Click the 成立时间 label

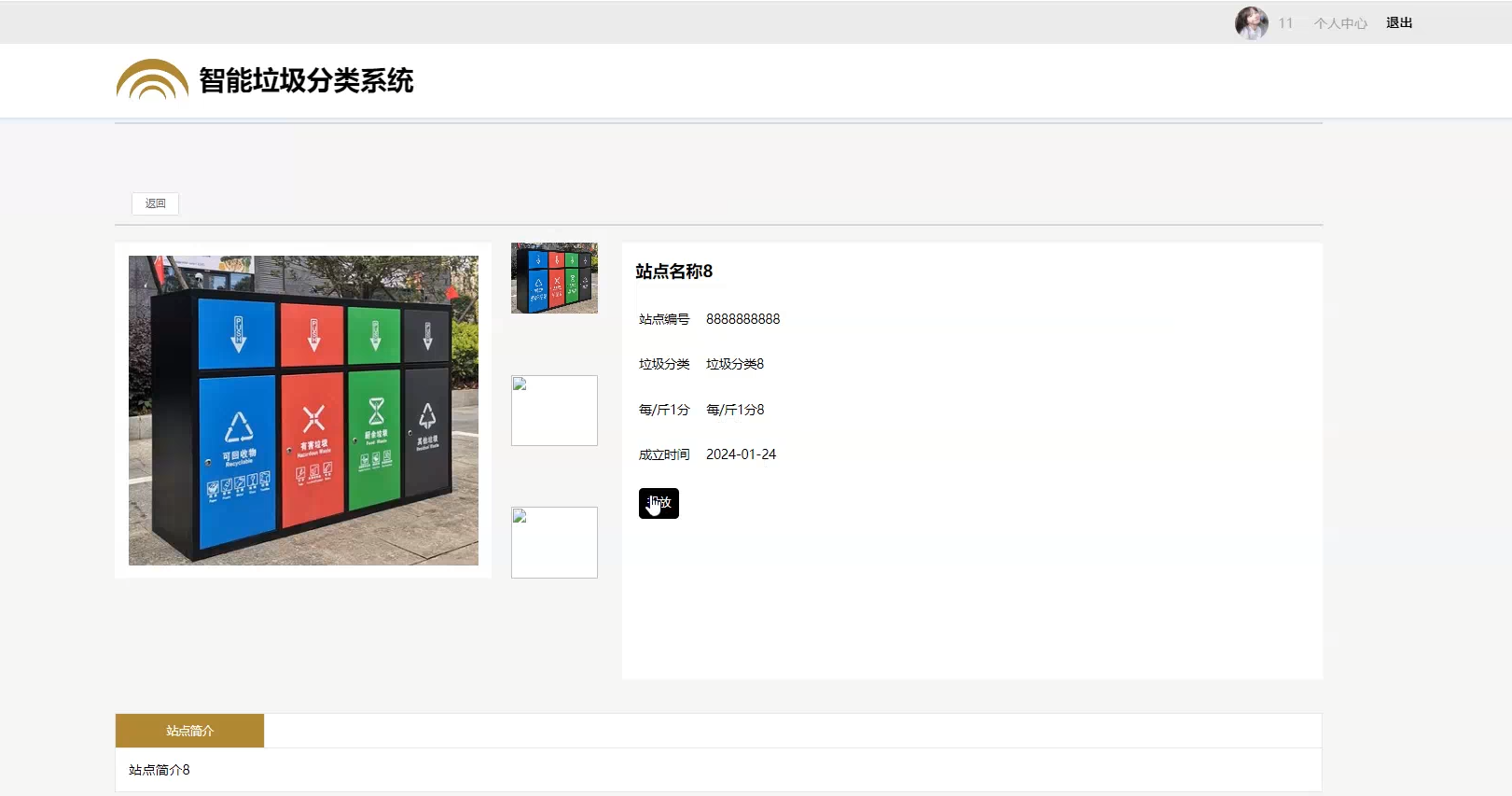664,454
